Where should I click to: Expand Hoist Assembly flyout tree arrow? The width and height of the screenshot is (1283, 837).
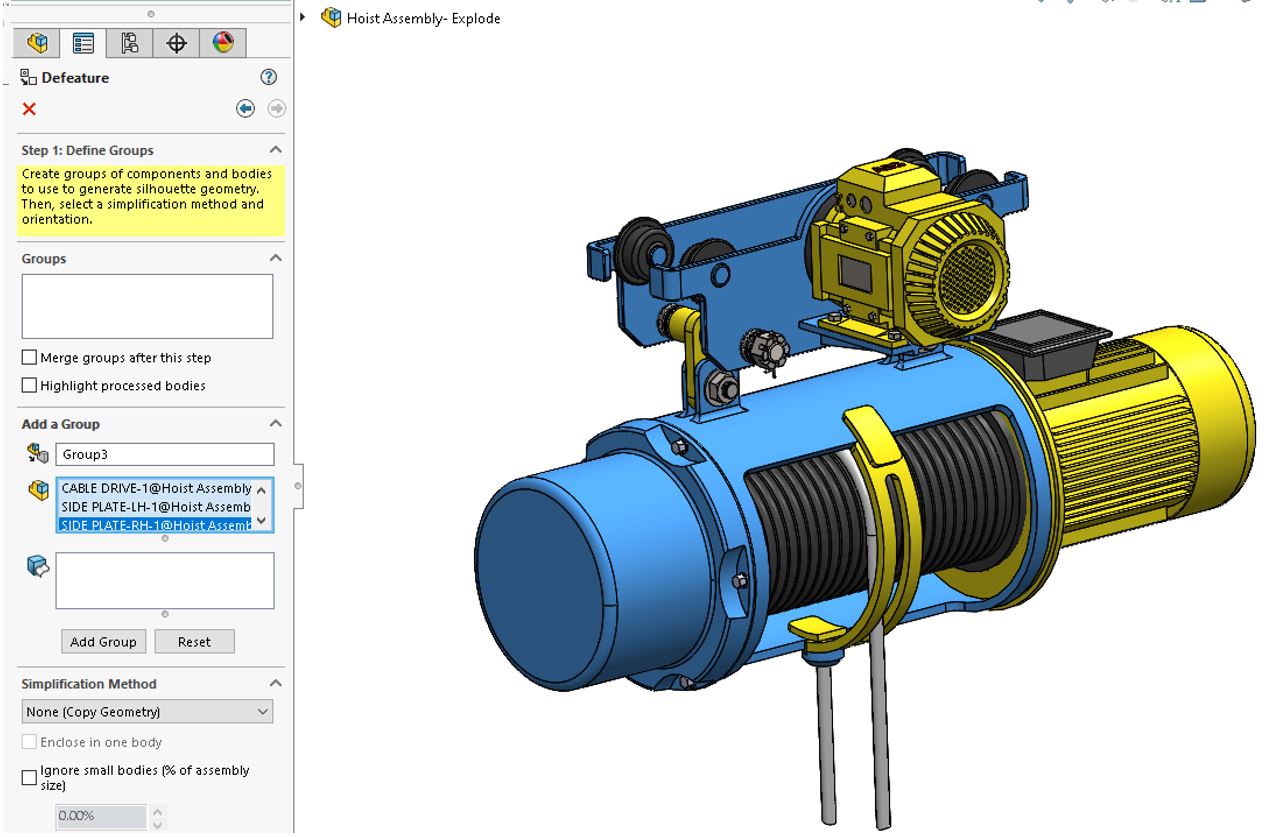point(303,18)
